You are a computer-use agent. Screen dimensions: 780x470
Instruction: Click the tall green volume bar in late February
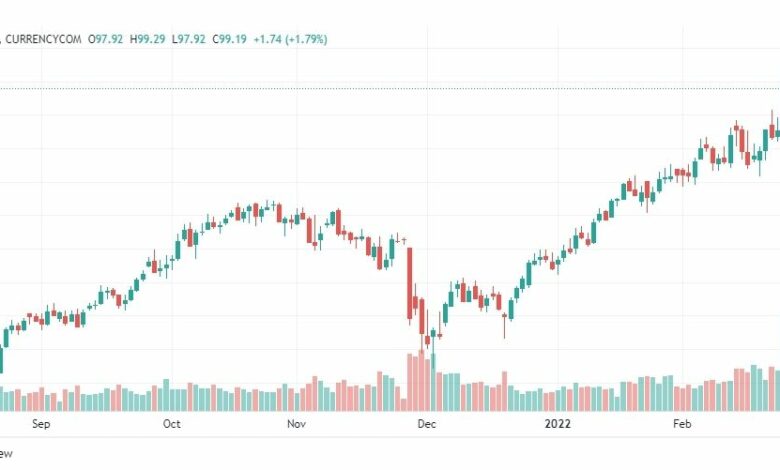pos(754,388)
